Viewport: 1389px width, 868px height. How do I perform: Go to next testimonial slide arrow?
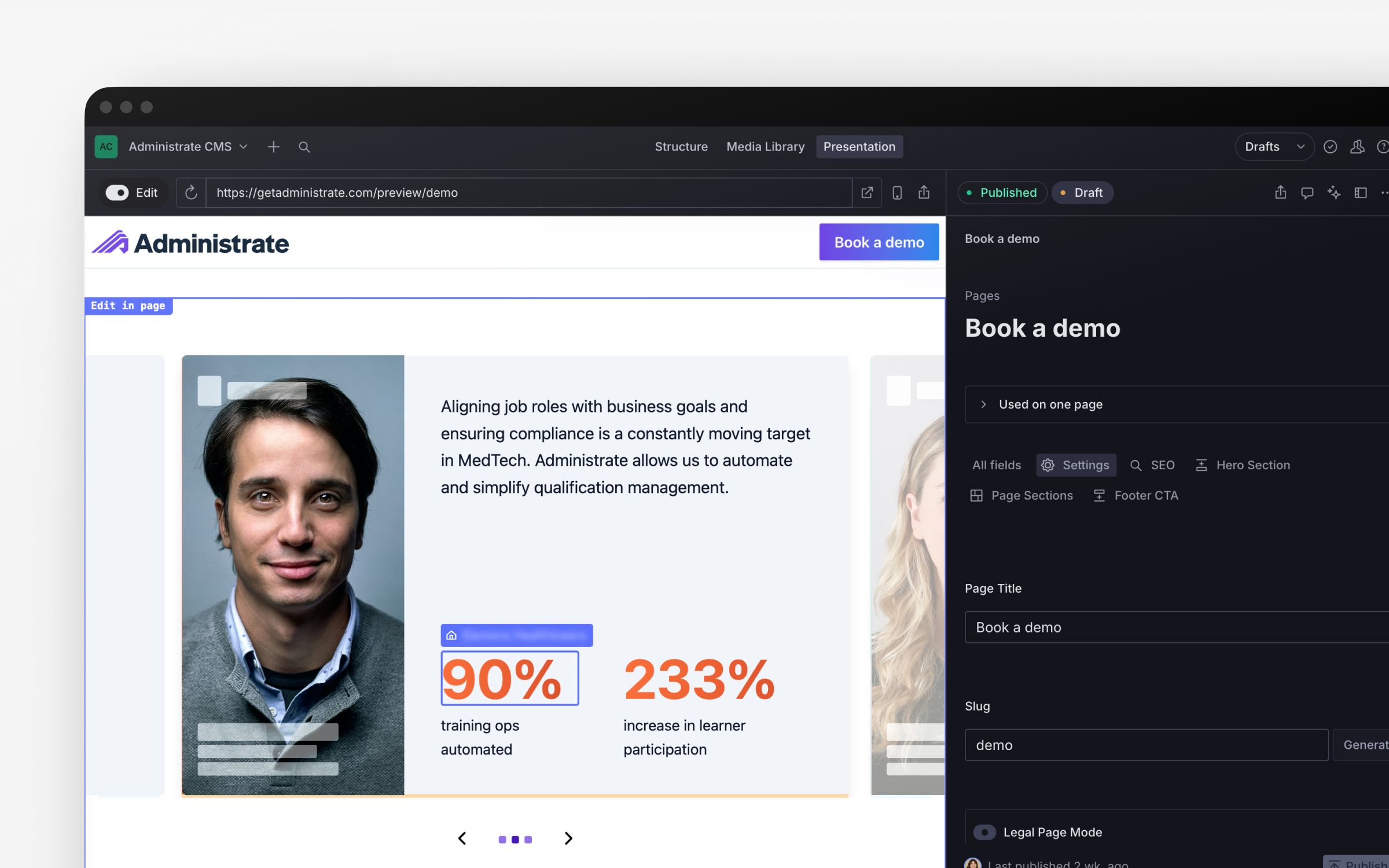pos(568,839)
